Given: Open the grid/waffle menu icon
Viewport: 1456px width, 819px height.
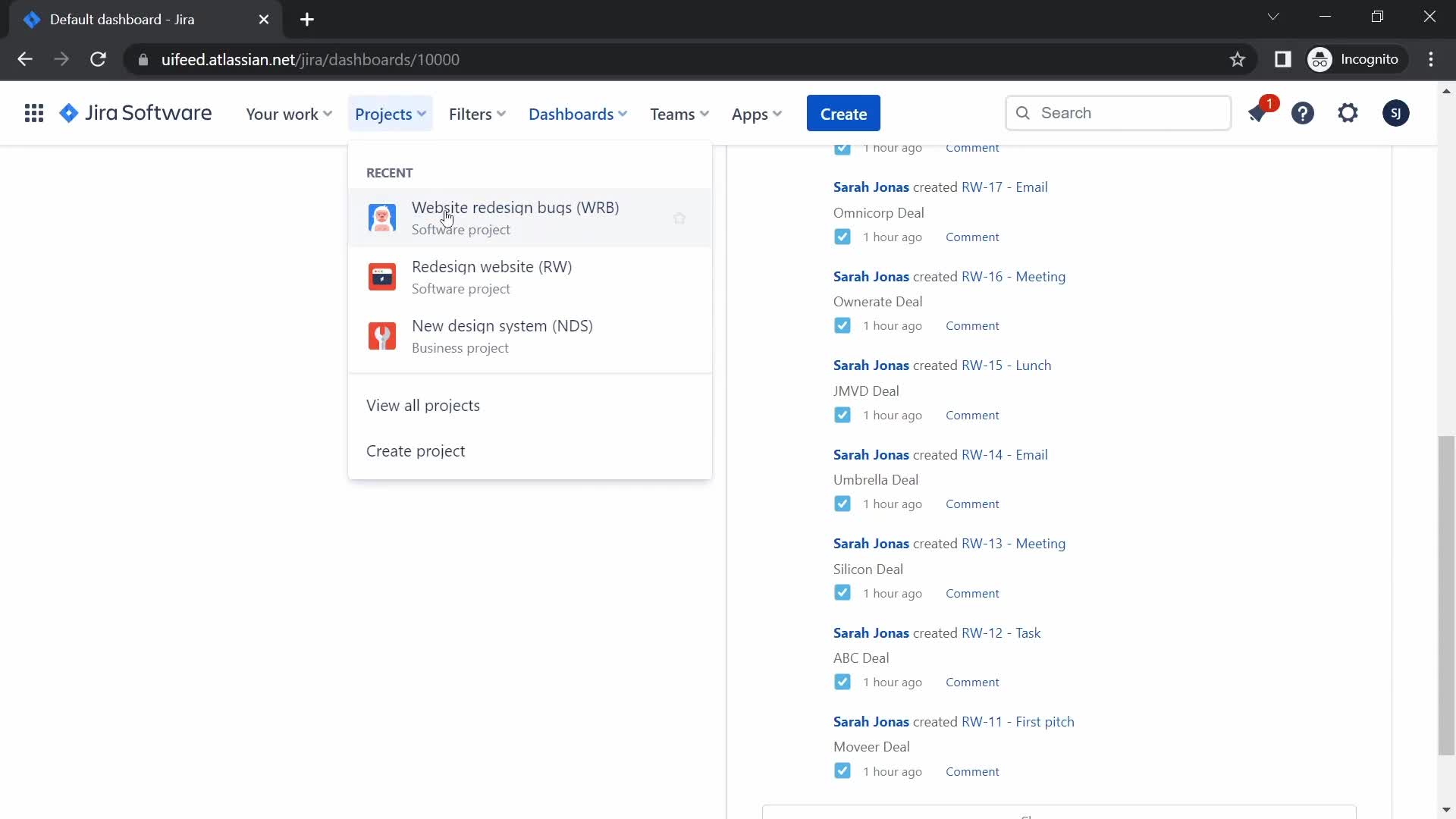Looking at the screenshot, I should (x=34, y=113).
